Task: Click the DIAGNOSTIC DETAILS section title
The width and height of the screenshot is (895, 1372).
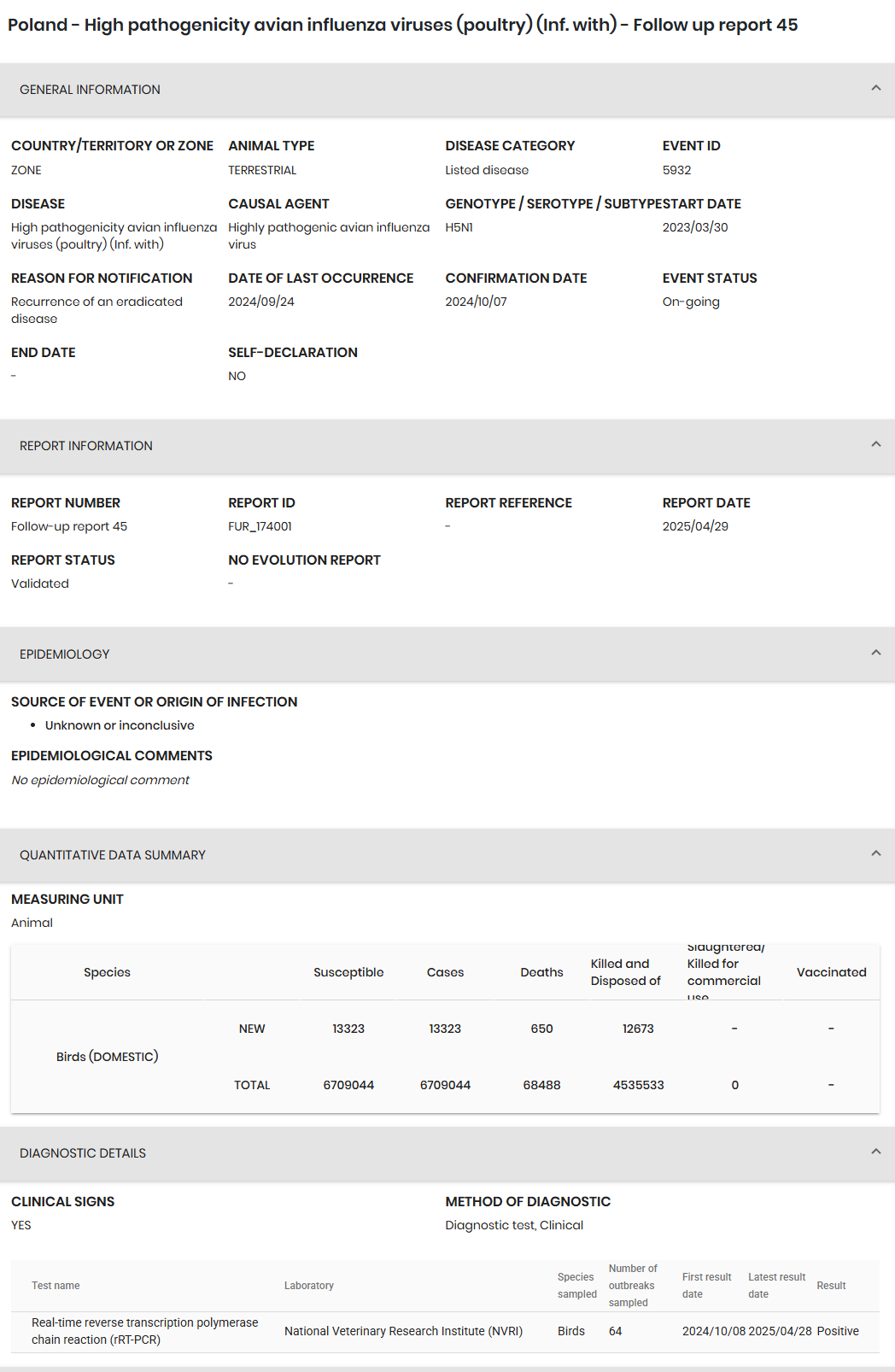Action: tap(83, 1153)
